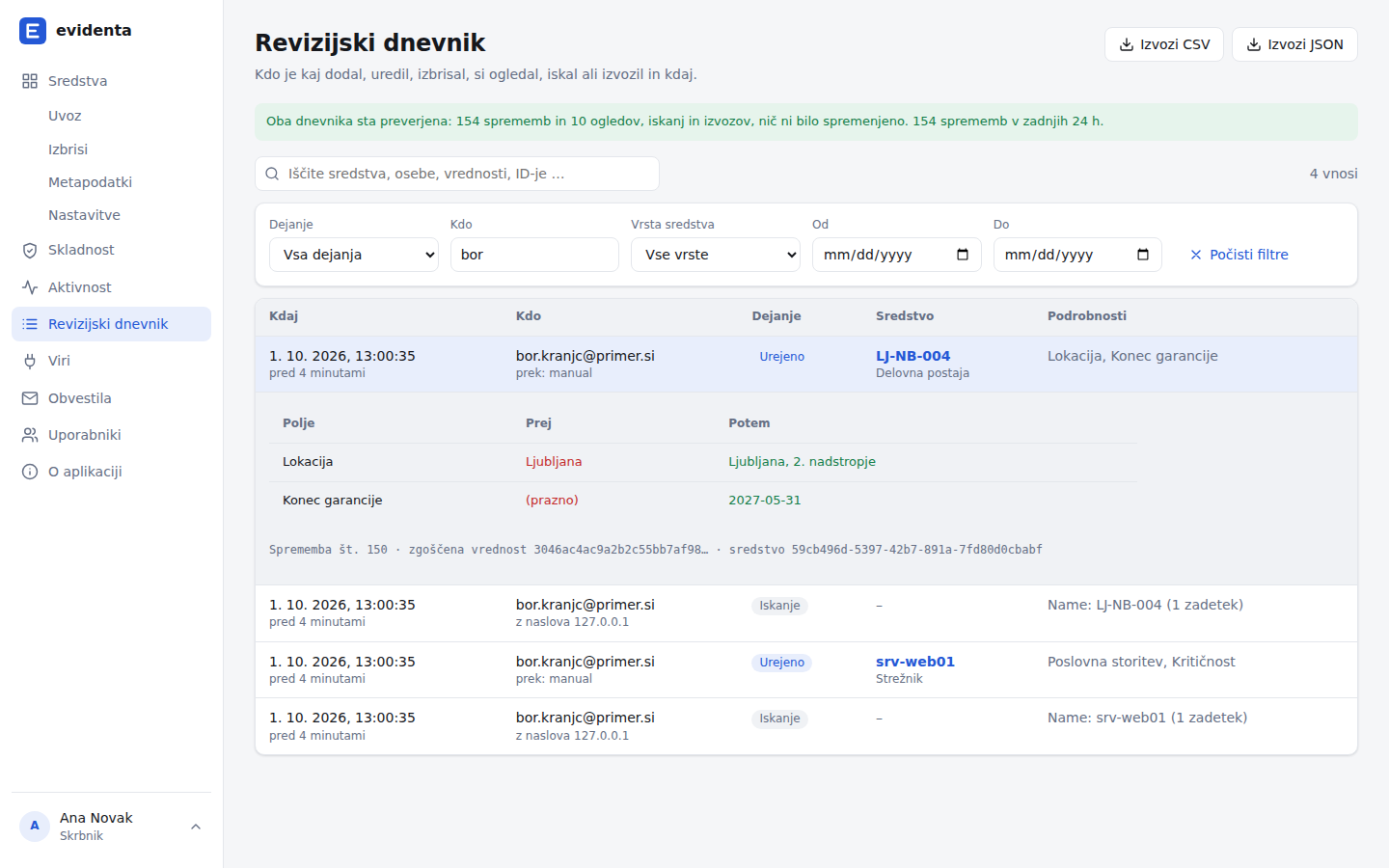1389x868 pixels.
Task: Open the Do date calendar picker
Action: 1143,255
